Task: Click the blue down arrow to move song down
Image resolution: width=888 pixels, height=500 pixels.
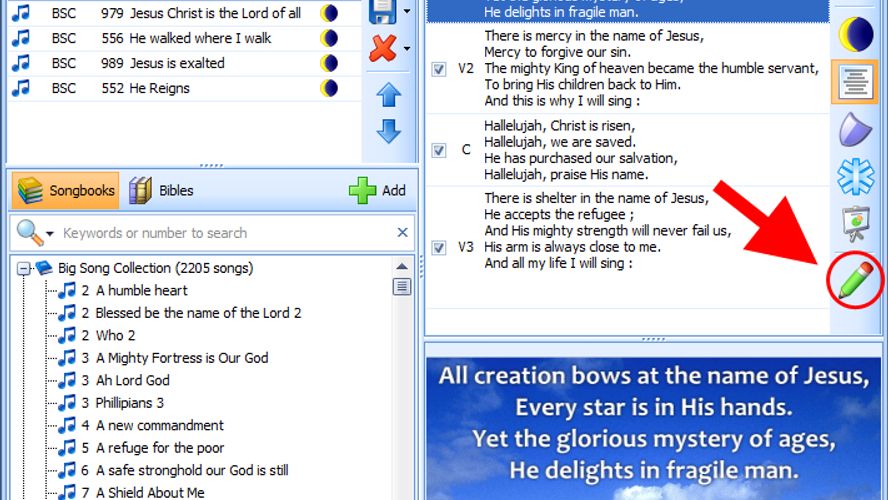Action: 388,131
